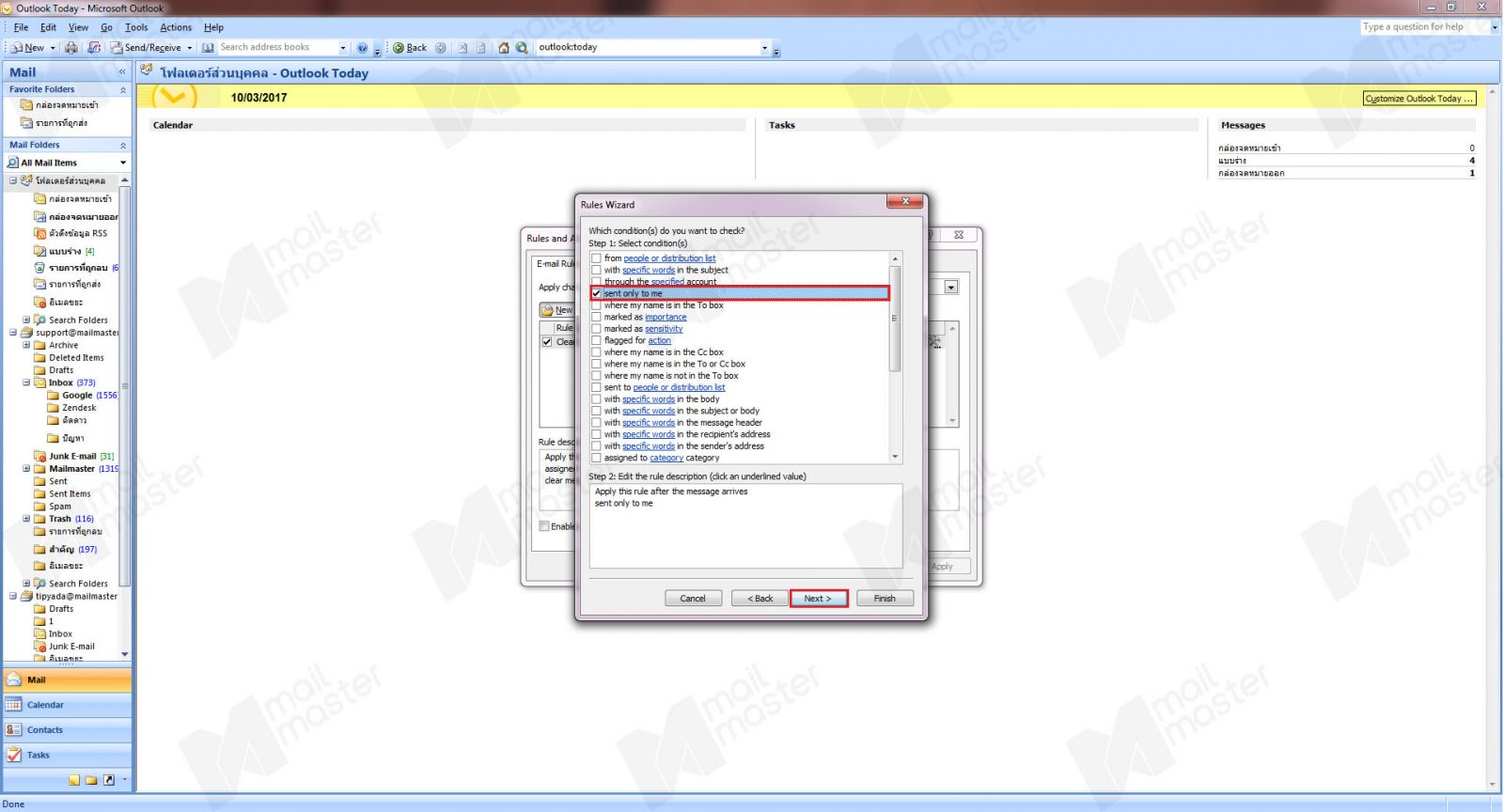Click the Forward arrow icon beside Back
The image size is (1504, 812).
pyautogui.click(x=440, y=48)
